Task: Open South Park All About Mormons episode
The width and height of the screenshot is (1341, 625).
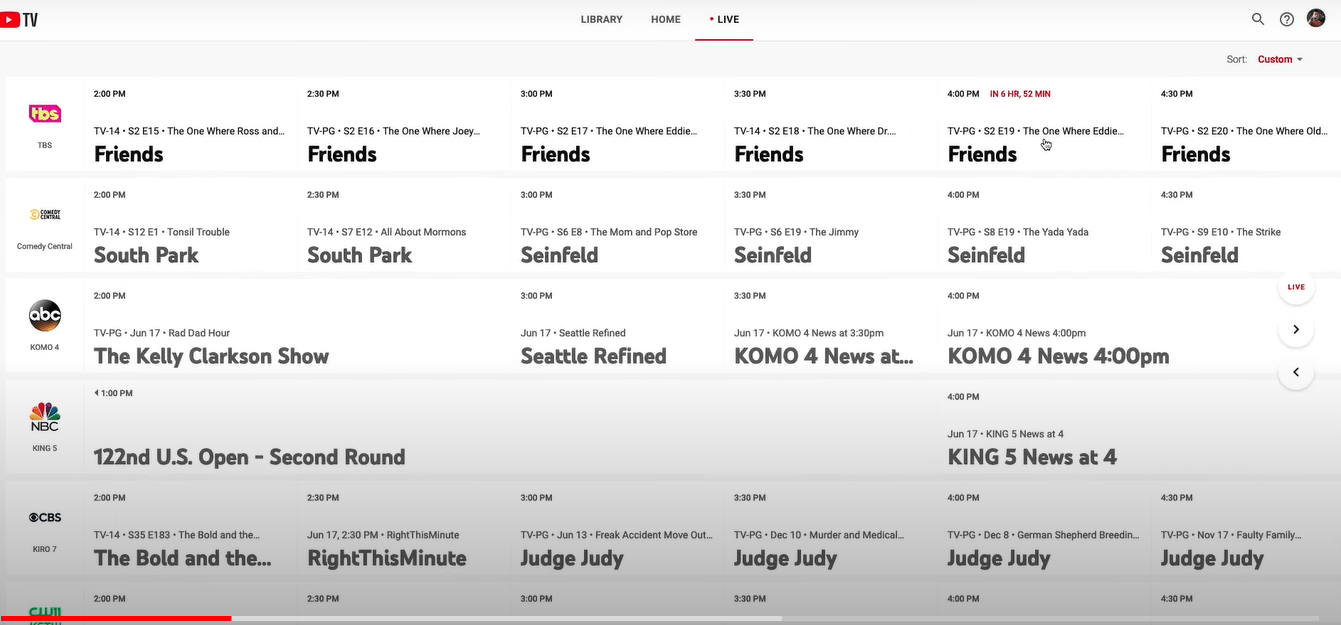Action: [x=405, y=225]
